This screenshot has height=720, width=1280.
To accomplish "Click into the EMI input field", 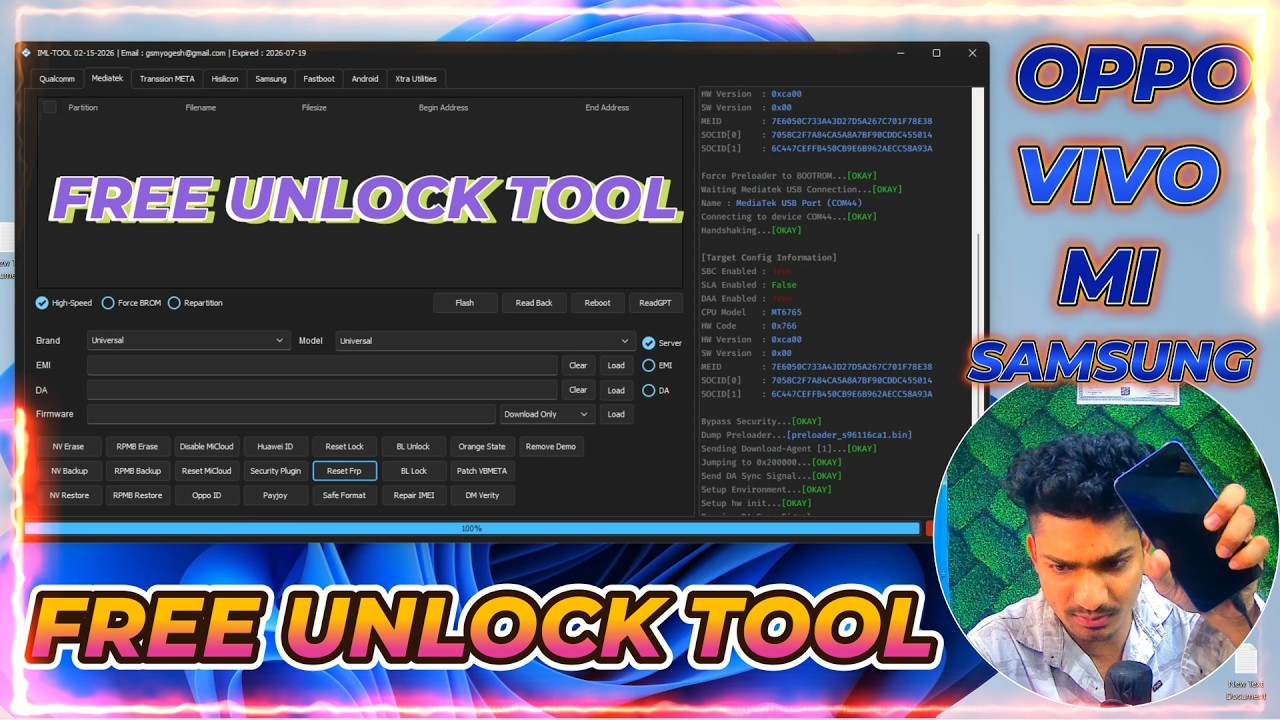I will [x=322, y=366].
